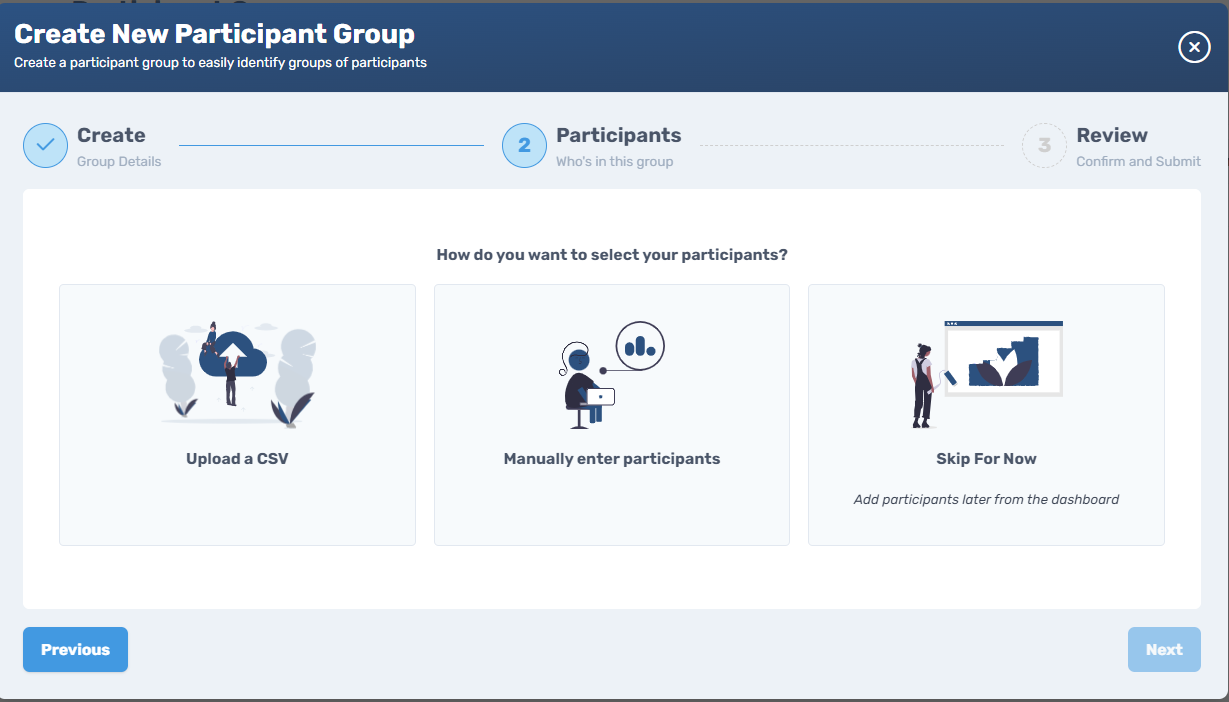
Task: Jump to the Participants step label
Action: (617, 135)
